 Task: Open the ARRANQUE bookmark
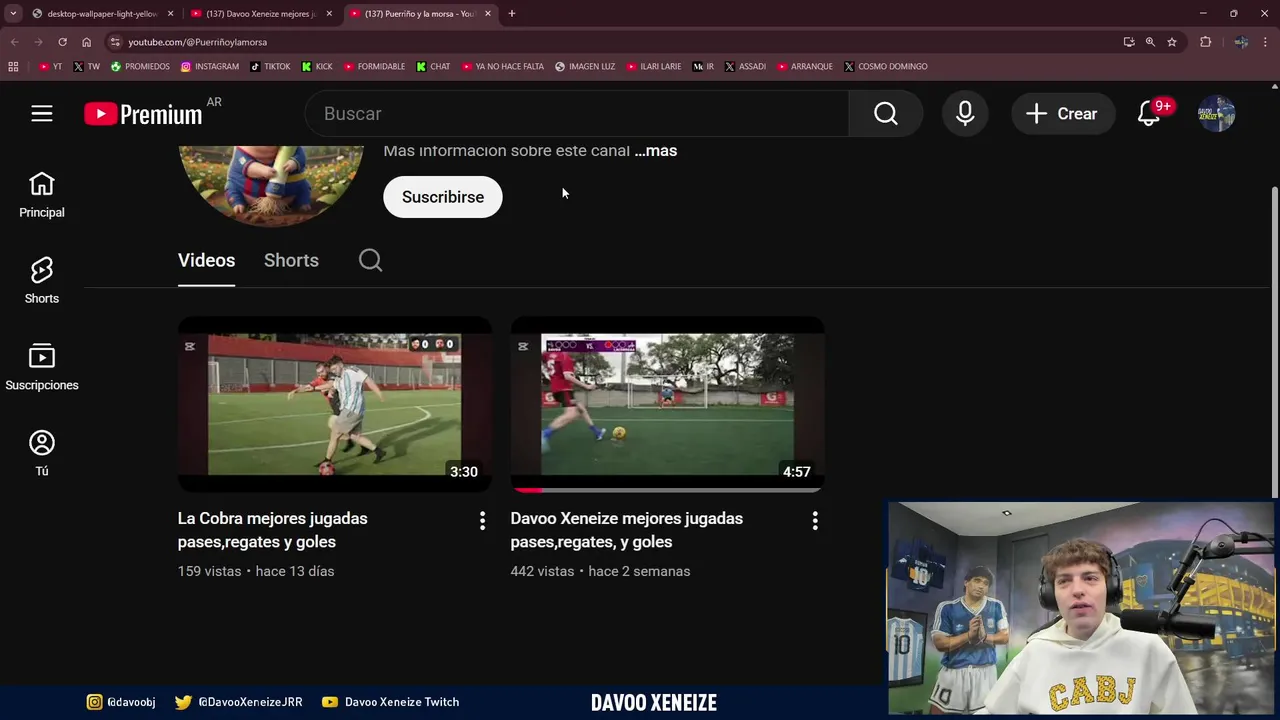pyautogui.click(x=804, y=66)
